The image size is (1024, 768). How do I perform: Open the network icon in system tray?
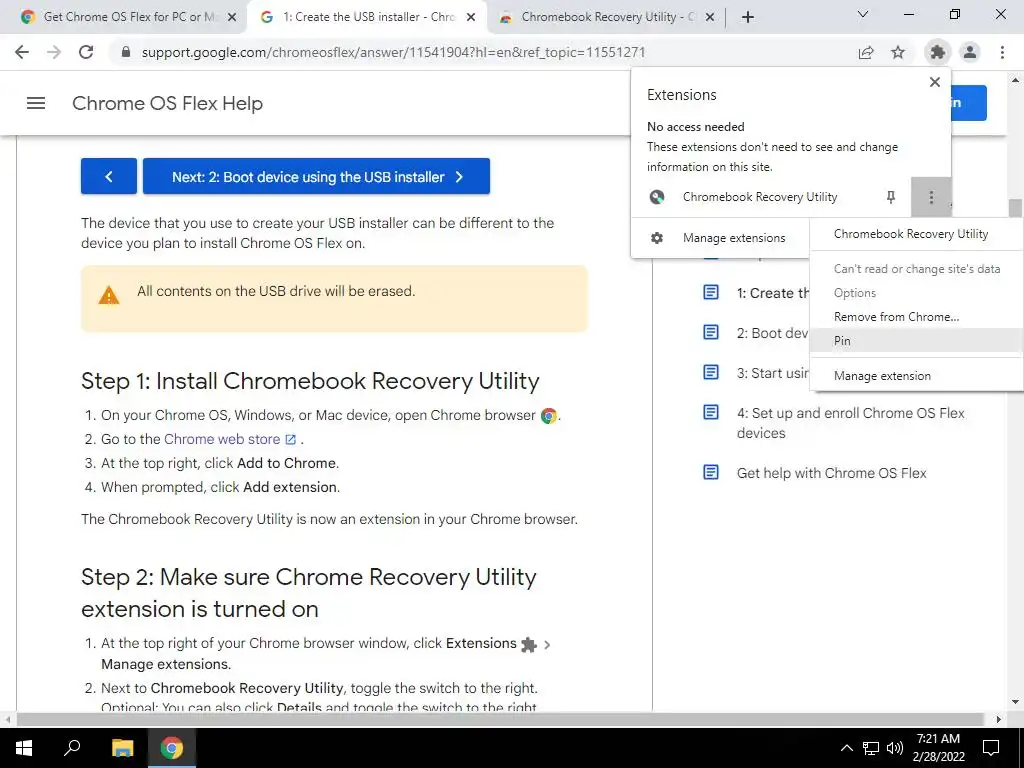point(871,748)
